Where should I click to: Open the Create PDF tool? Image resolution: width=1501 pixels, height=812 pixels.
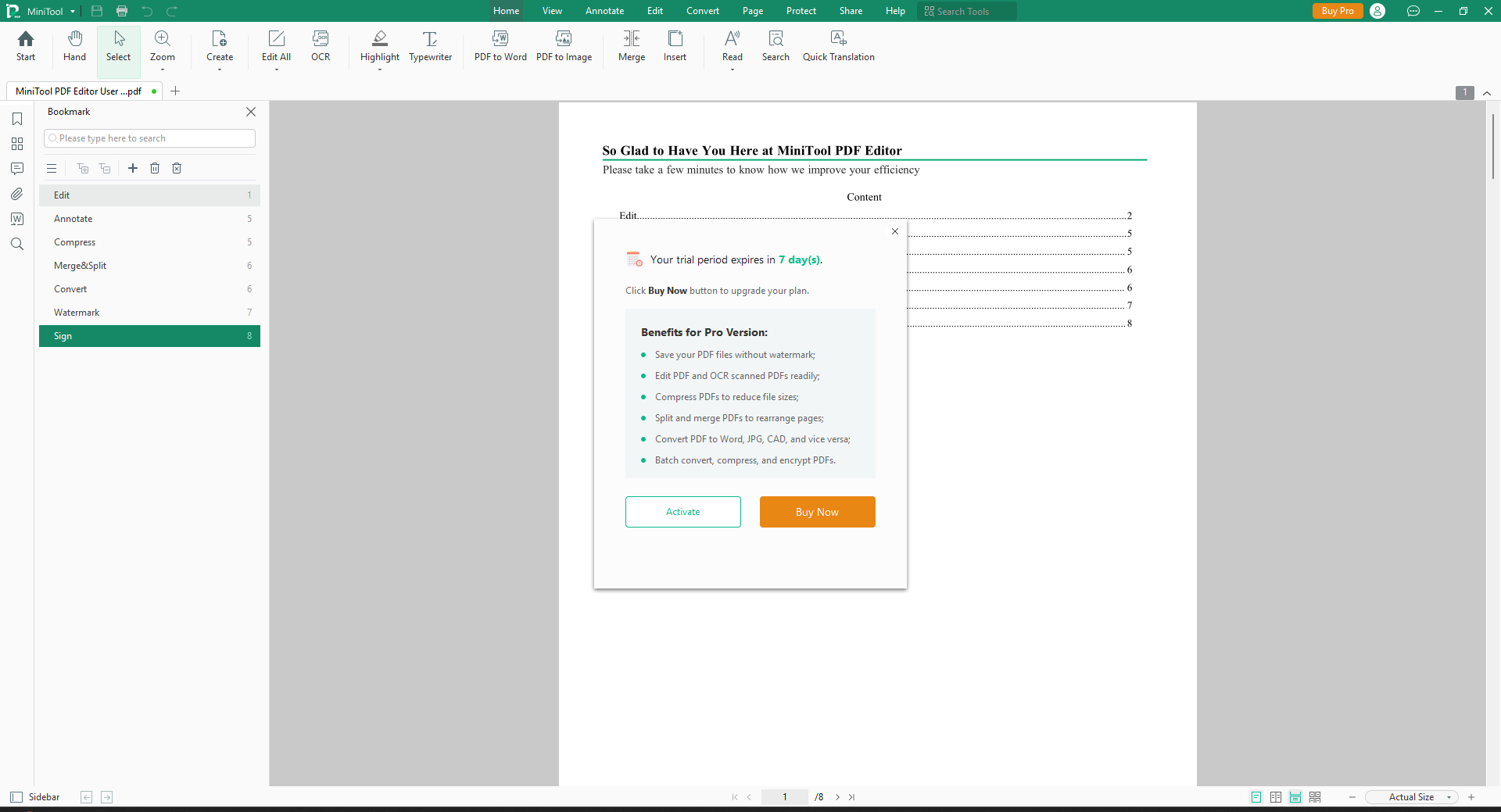(x=220, y=47)
